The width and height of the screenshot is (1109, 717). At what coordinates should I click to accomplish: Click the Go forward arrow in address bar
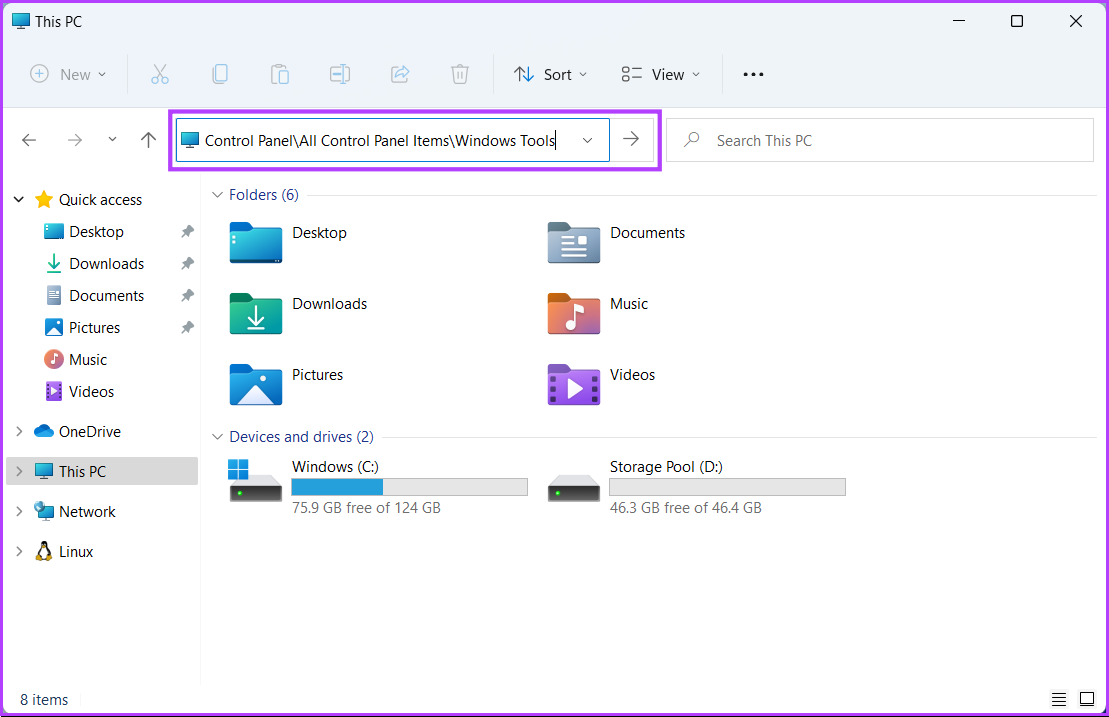pos(632,140)
